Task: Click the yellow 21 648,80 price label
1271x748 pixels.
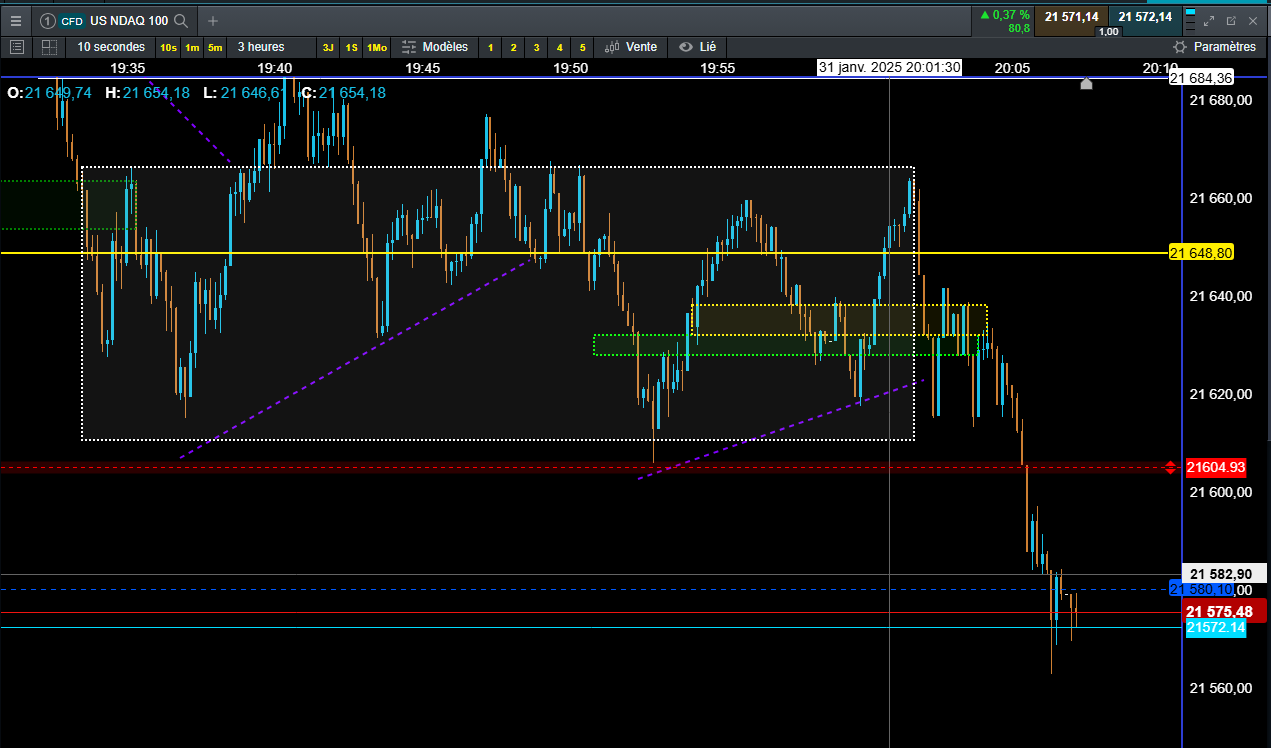Action: pos(1201,253)
